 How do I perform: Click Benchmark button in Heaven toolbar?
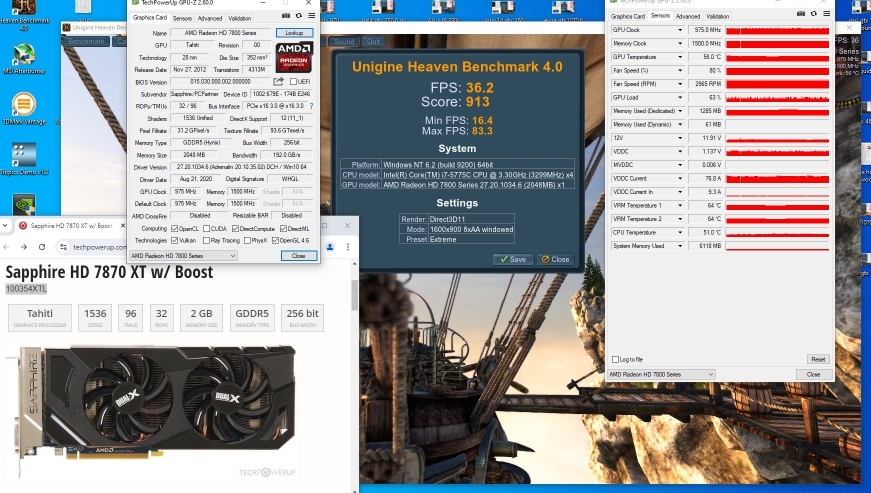tap(87, 41)
